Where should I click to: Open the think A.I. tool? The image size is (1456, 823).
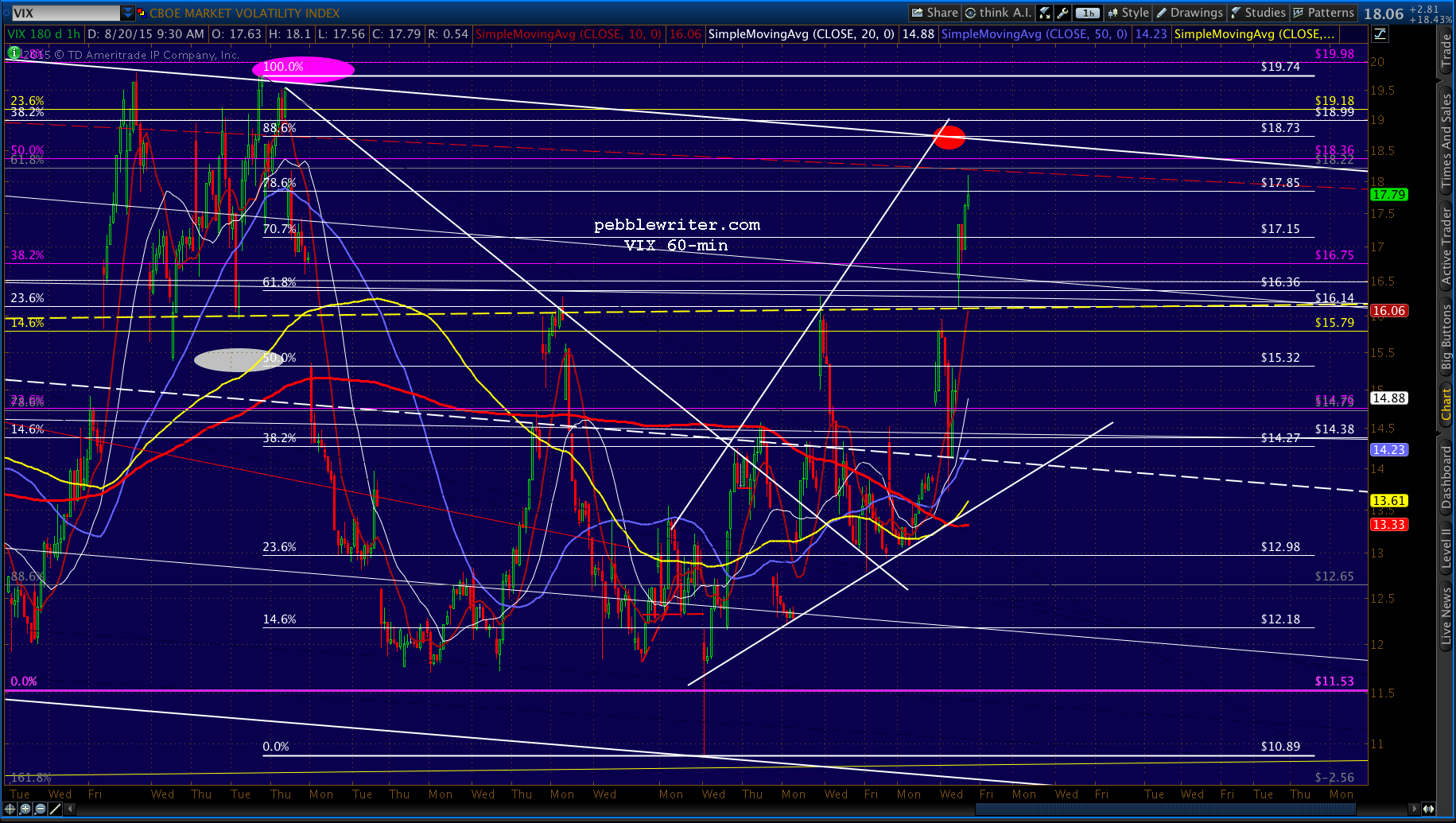pyautogui.click(x=998, y=13)
